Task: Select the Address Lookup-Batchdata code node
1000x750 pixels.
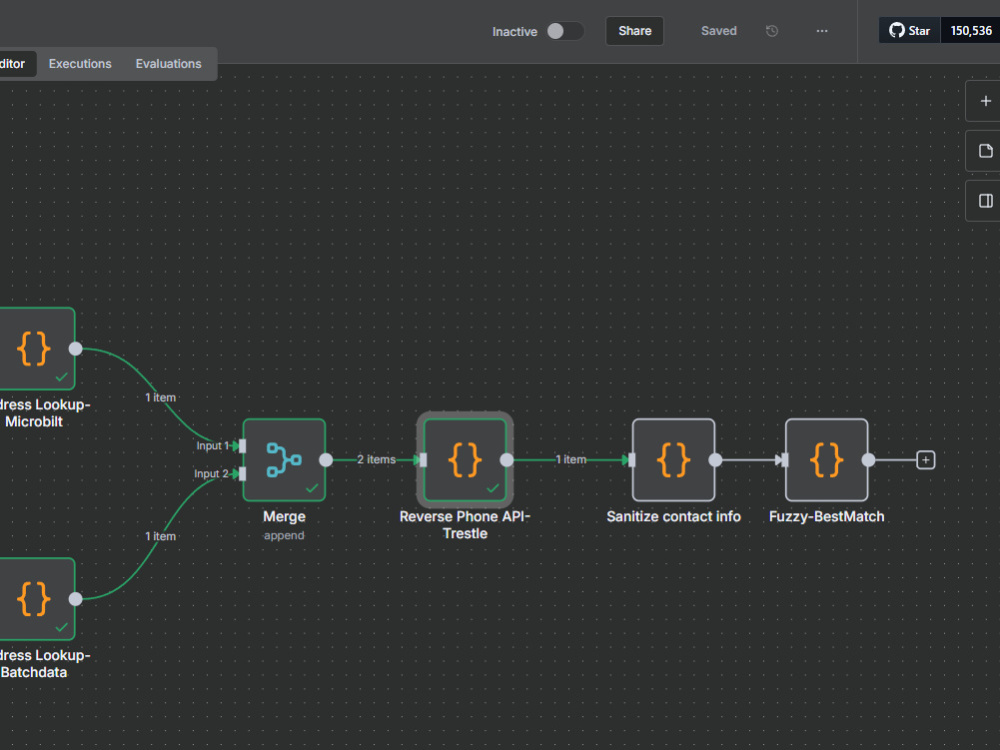Action: pyautogui.click(x=35, y=599)
